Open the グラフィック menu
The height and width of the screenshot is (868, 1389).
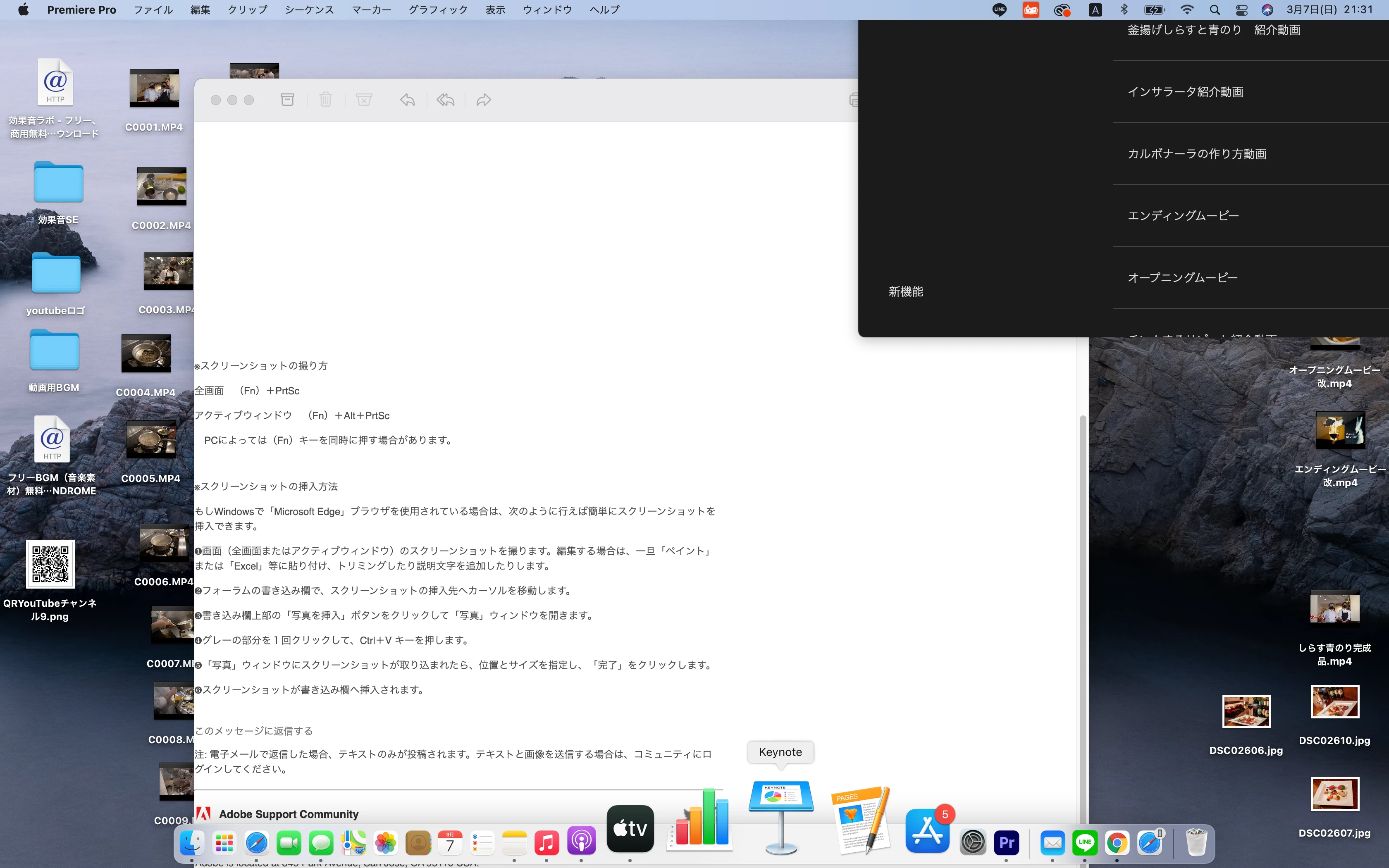[438, 10]
